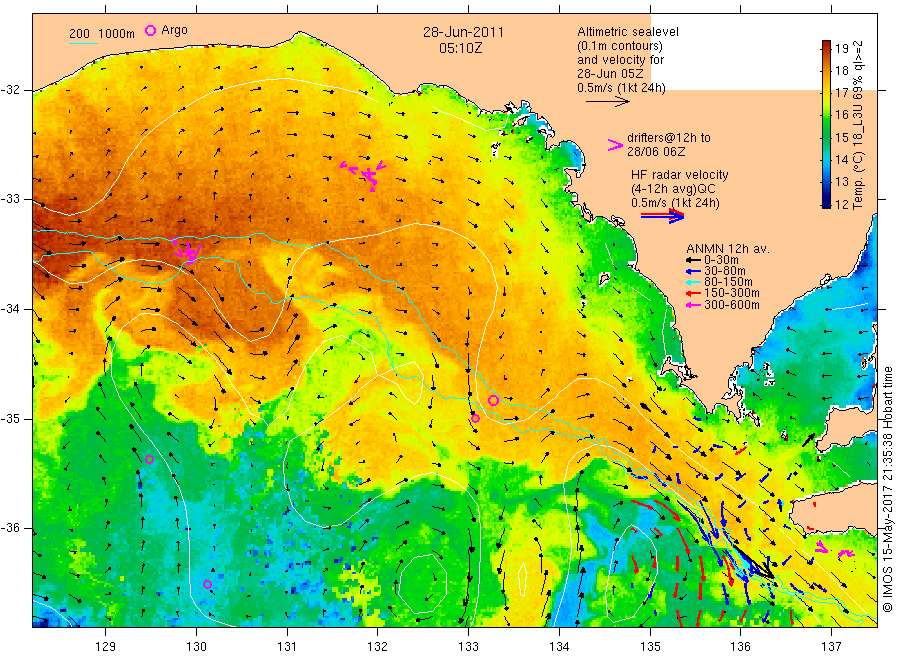
Task: Click the IMOS copyright timestamp text
Action: [888, 489]
